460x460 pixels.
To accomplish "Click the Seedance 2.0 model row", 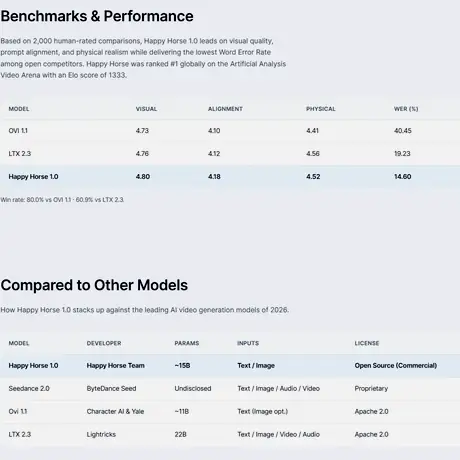I will coord(230,389).
